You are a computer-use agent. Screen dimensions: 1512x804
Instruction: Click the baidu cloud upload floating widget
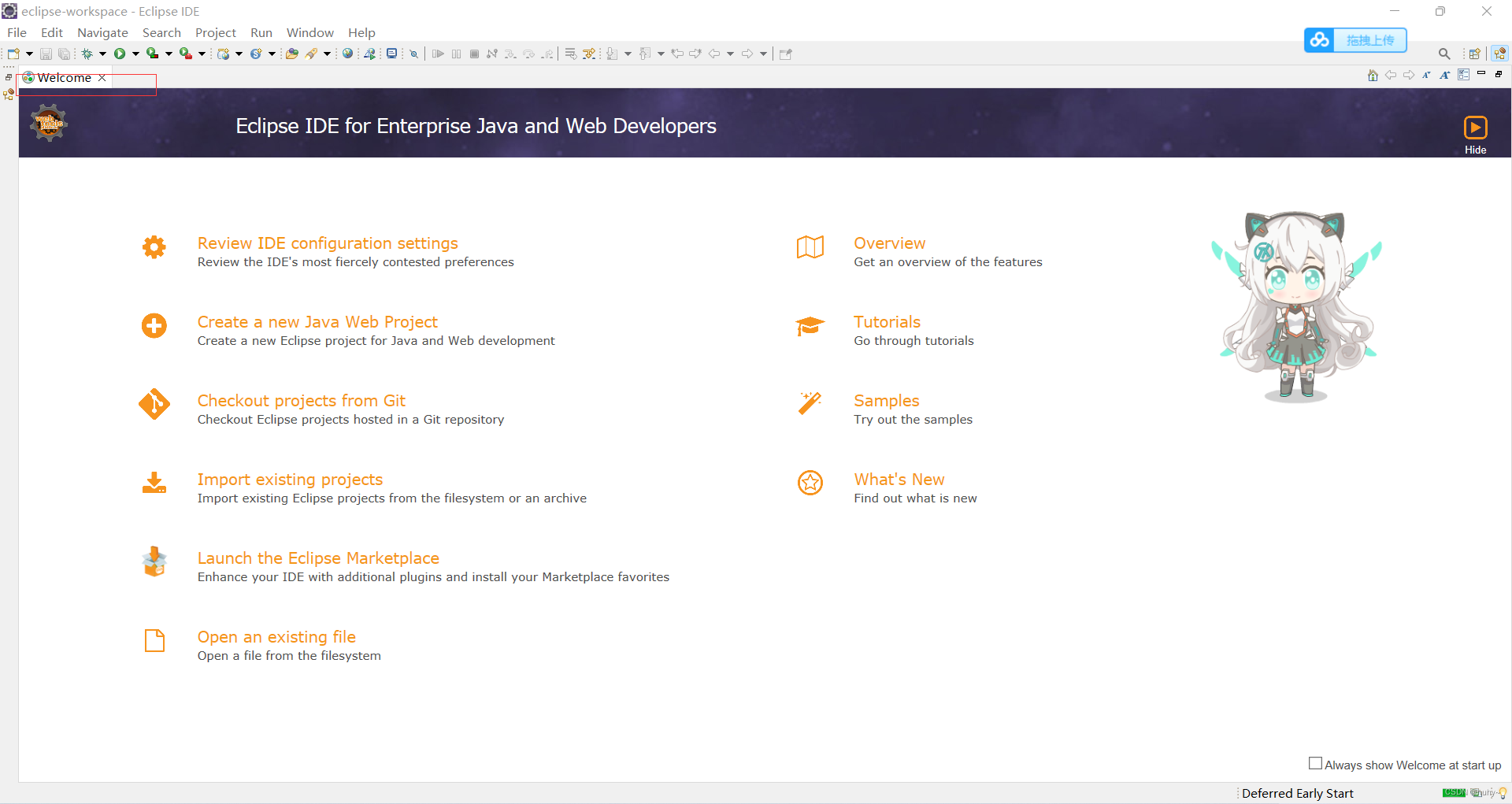pos(1355,39)
